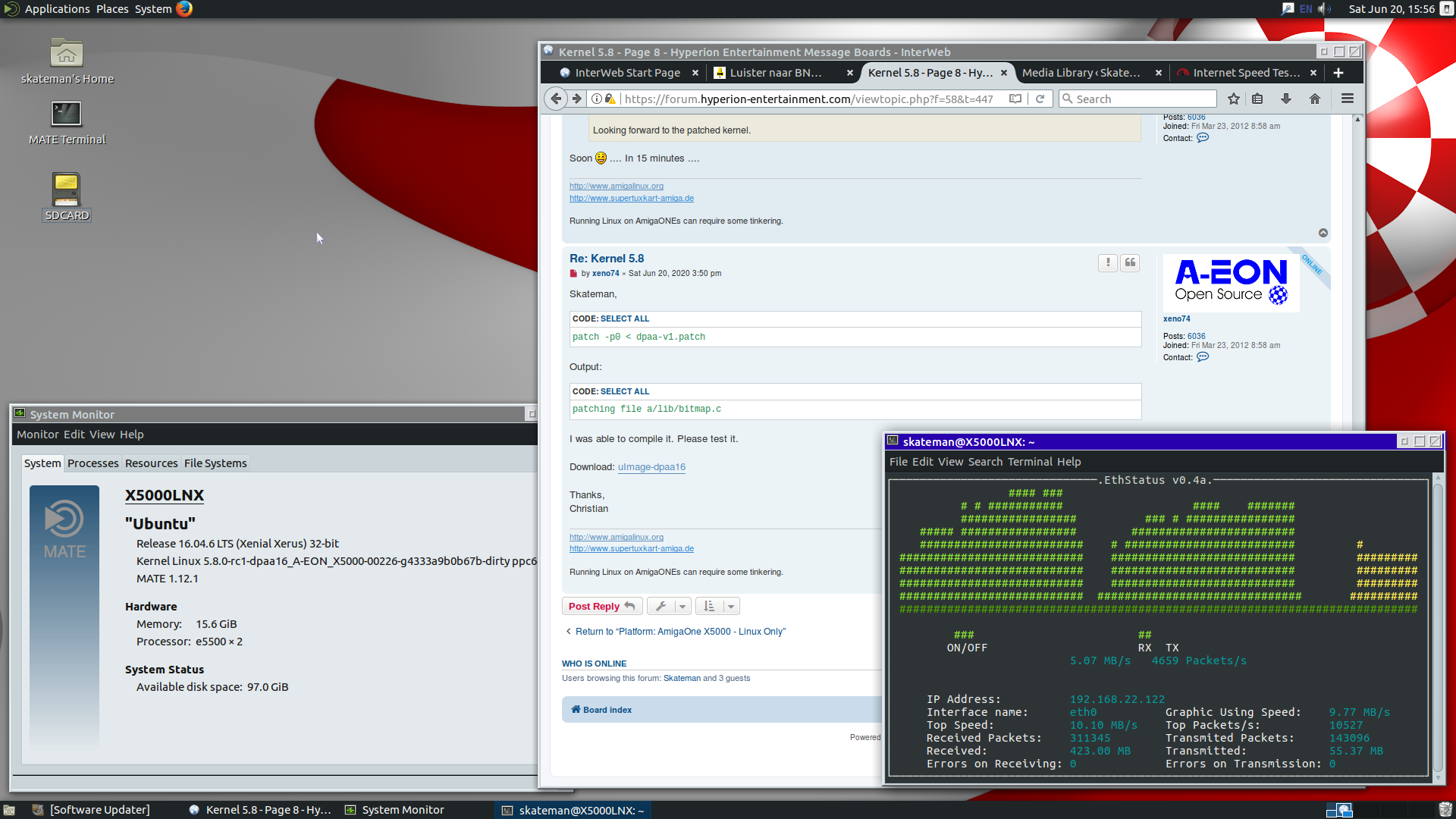1456x819 pixels.
Task: Open Firefox hamburger menu
Action: 1348,99
